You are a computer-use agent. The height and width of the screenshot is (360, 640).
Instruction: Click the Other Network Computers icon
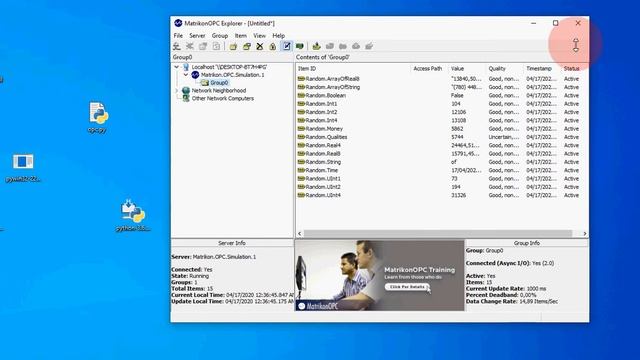(186, 98)
